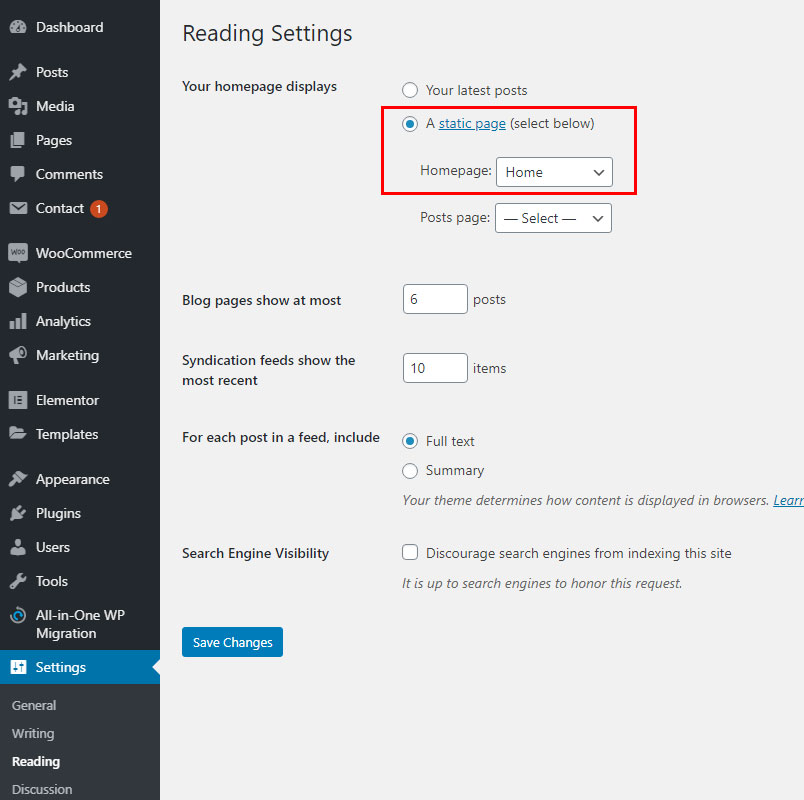Open the Plugins plug icon

[18, 513]
